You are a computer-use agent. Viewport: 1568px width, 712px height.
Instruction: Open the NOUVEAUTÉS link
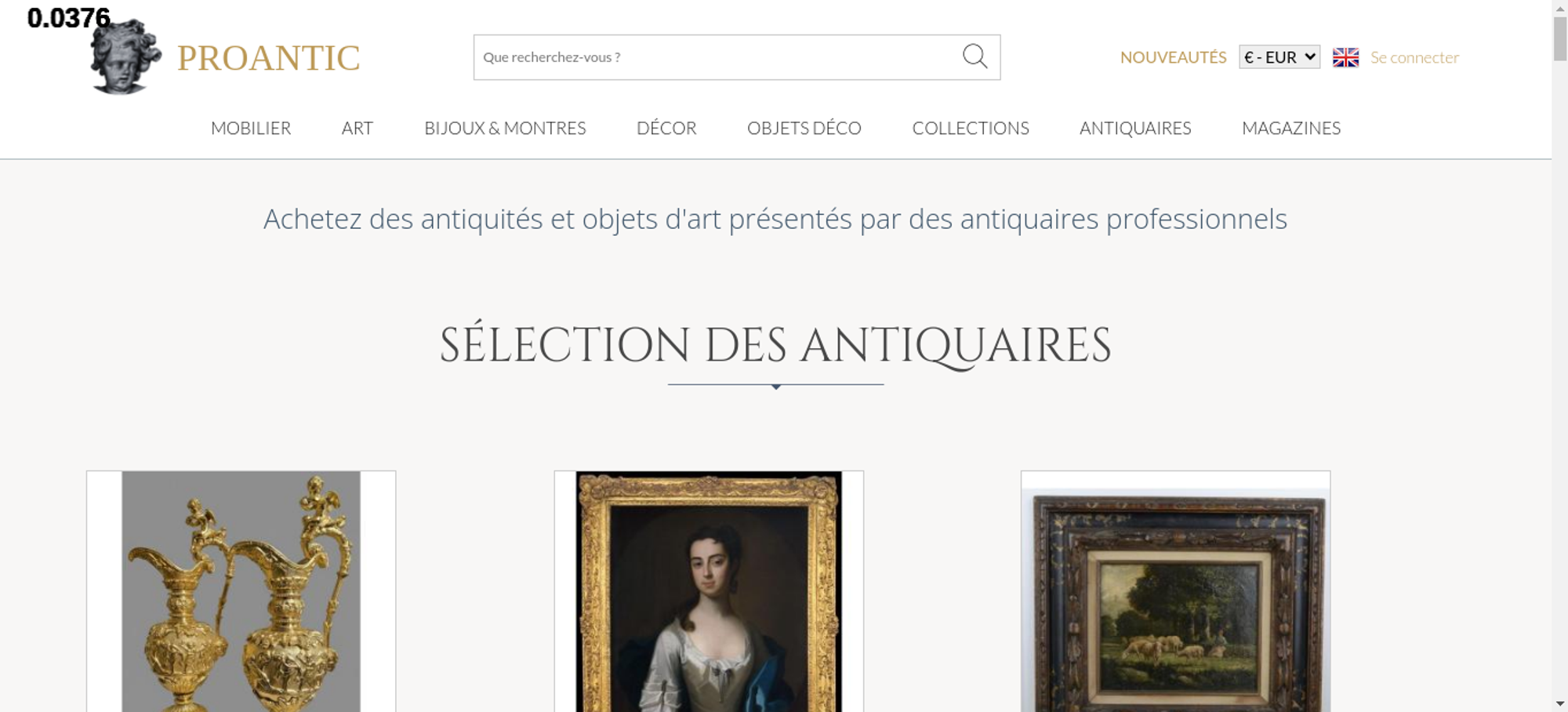[x=1173, y=57]
